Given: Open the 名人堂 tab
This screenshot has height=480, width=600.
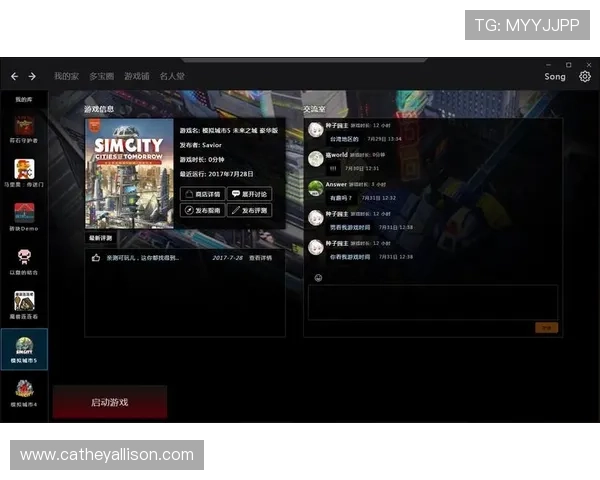Looking at the screenshot, I should (172, 76).
